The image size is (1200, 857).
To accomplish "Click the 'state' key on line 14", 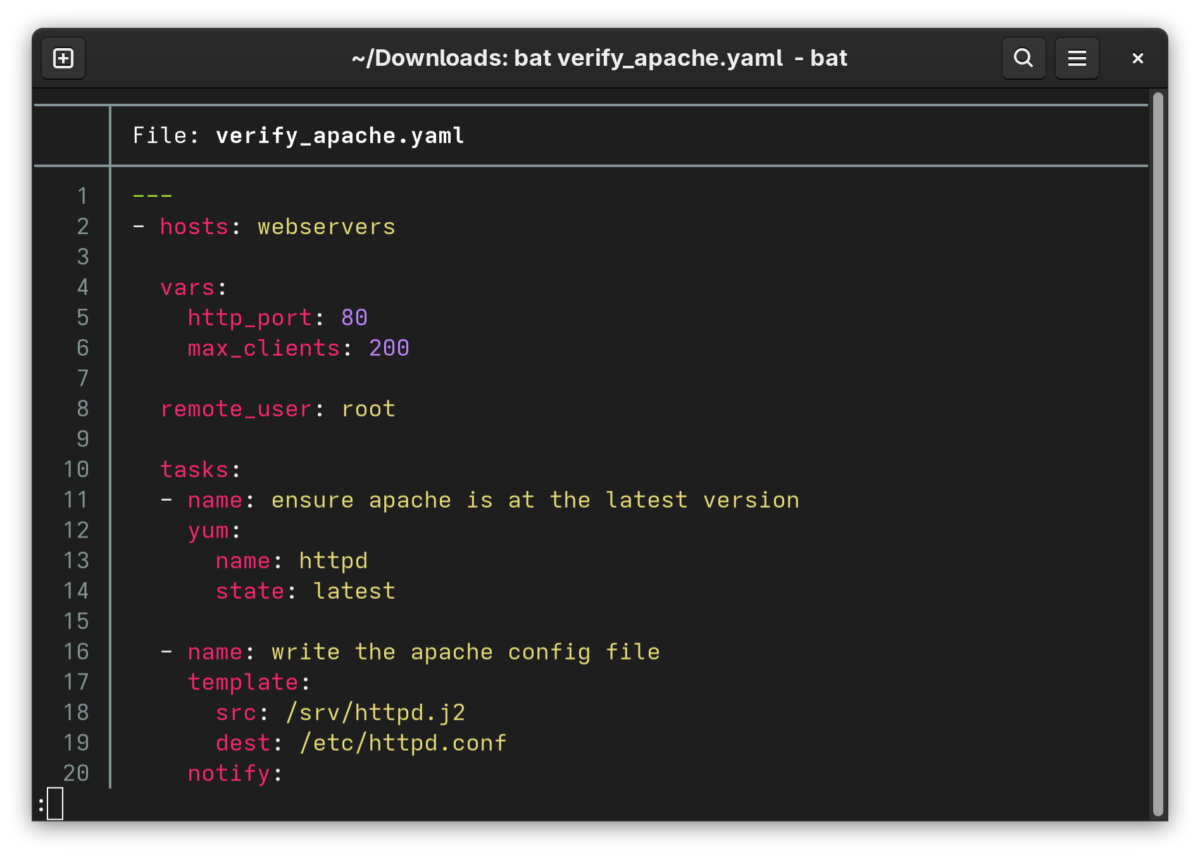I will 250,591.
